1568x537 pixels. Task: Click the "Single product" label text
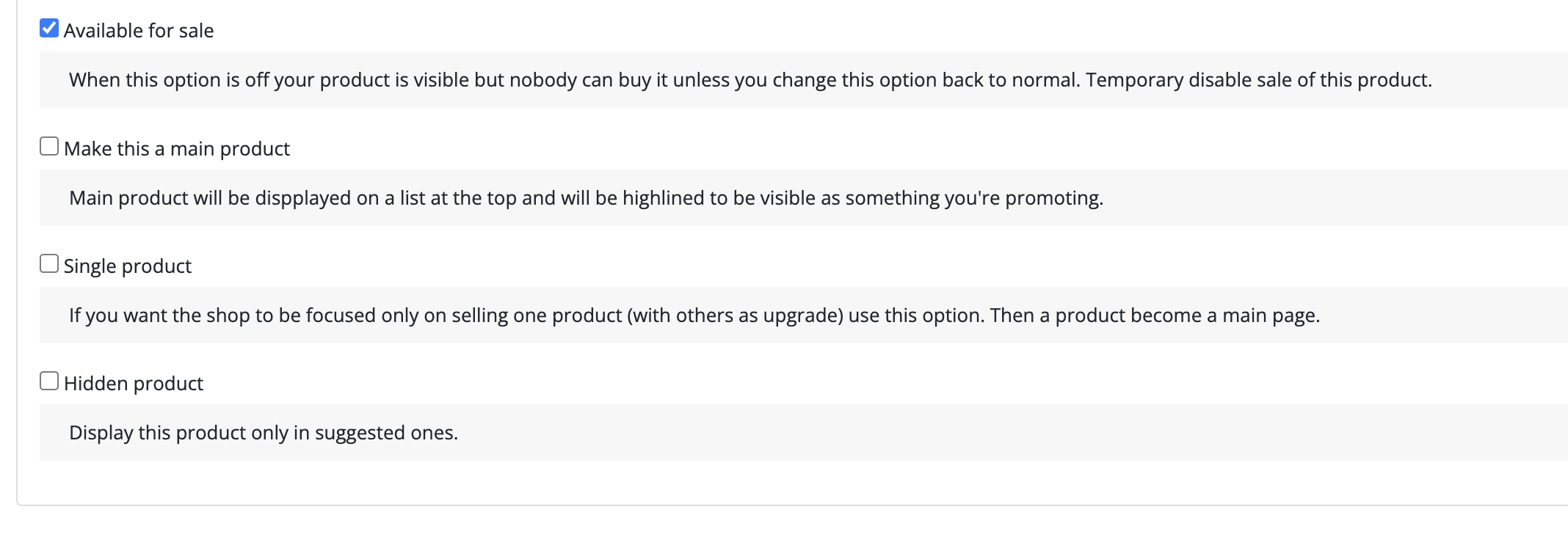128,266
